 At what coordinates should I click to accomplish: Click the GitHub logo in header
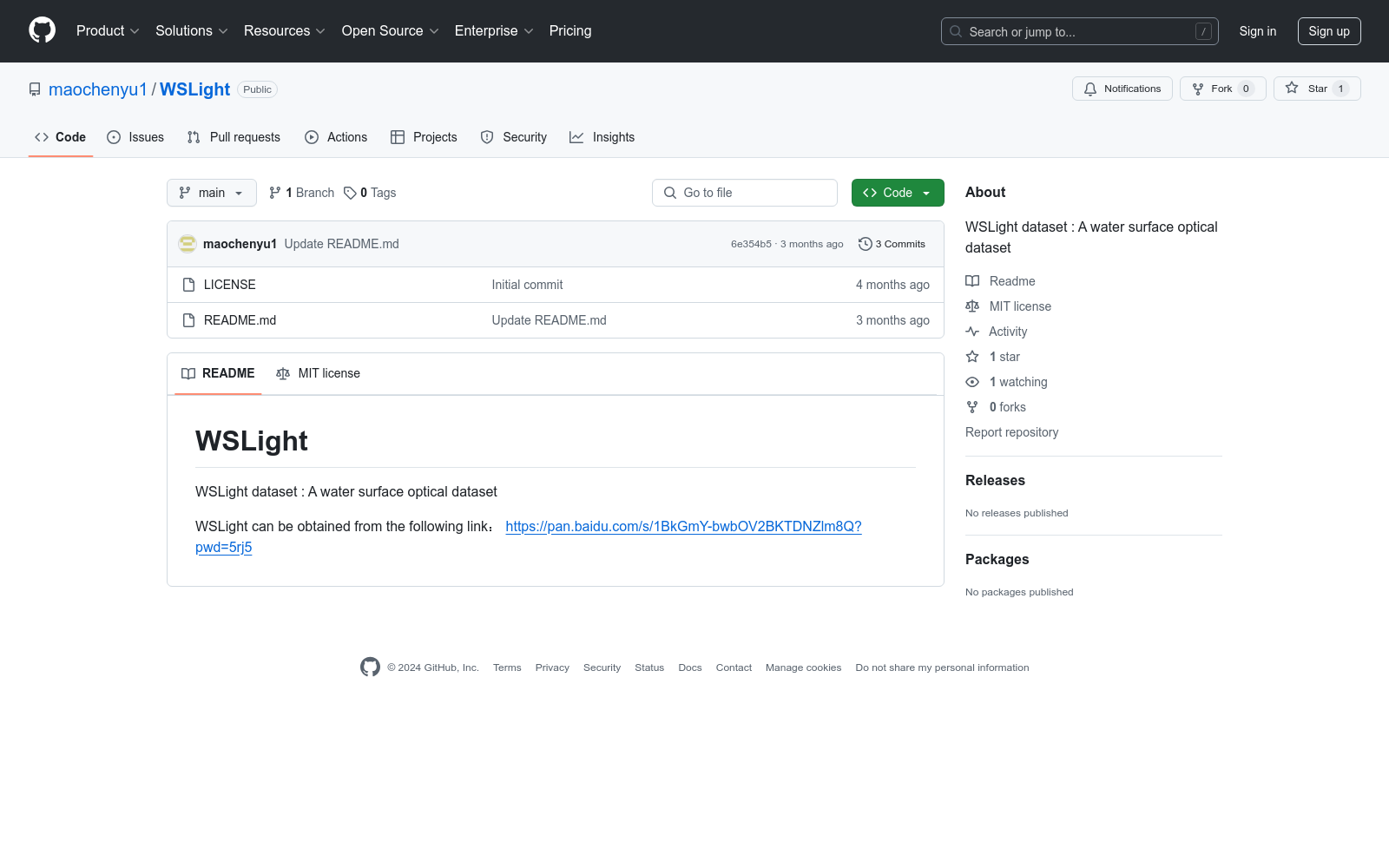[x=42, y=30]
